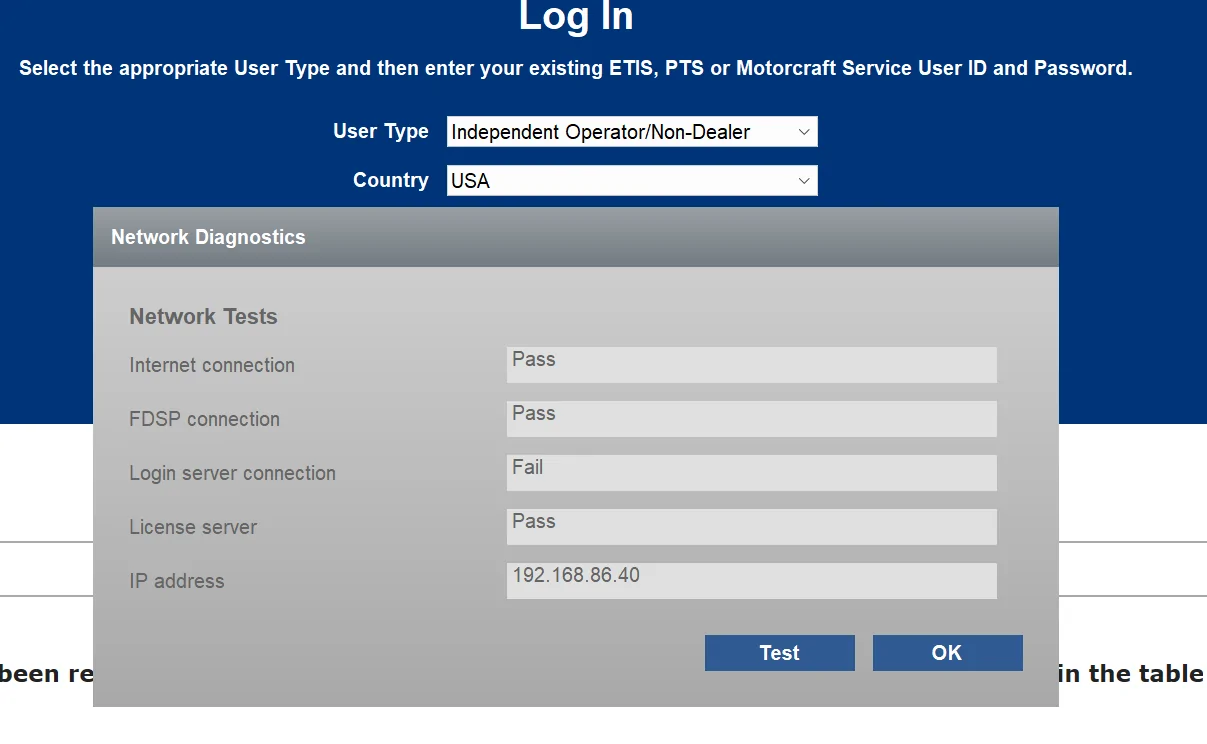Open the Country selection dropdown
This screenshot has height=744, width=1207.
tap(631, 180)
